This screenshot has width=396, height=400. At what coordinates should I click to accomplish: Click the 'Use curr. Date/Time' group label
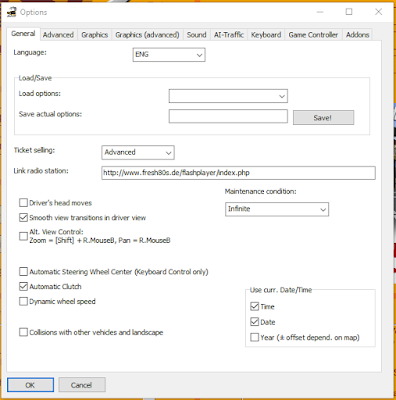coord(281,290)
